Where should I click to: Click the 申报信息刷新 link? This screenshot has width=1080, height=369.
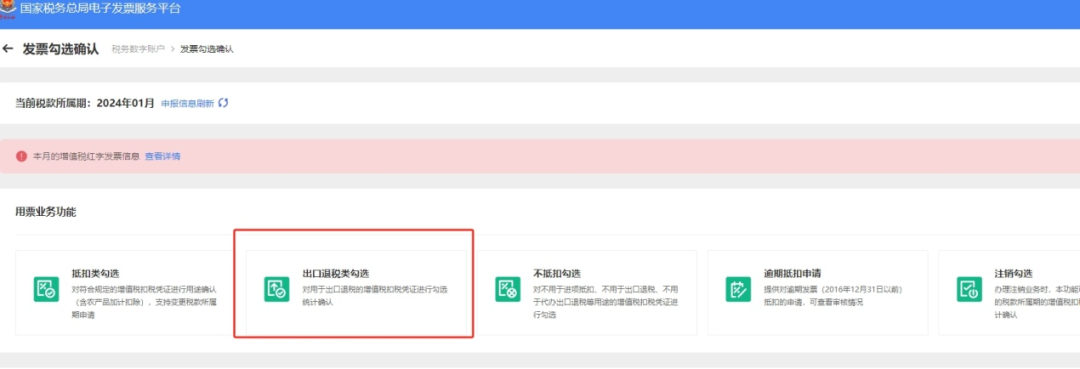tap(187, 103)
